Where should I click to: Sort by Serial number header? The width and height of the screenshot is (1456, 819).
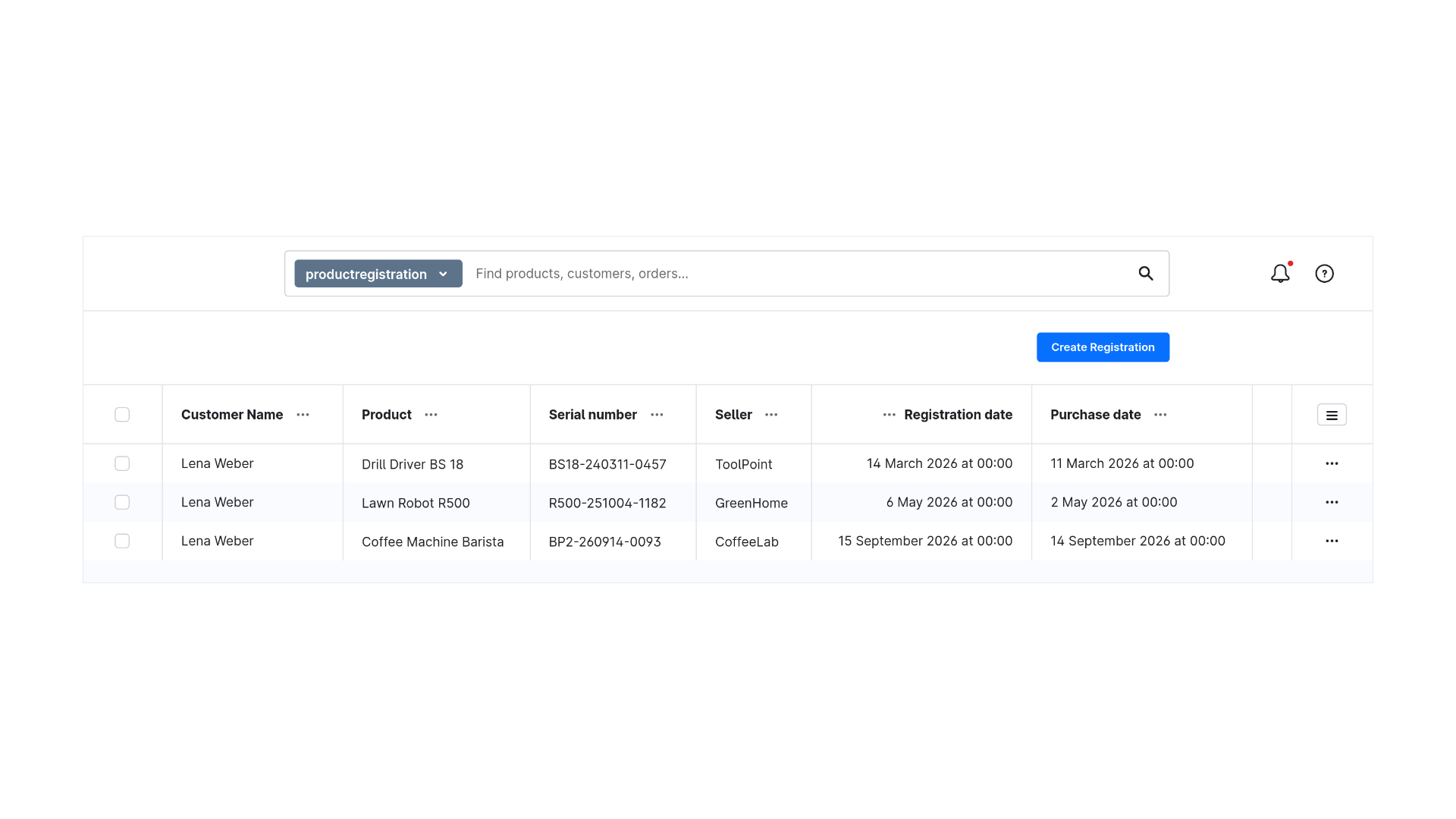(x=593, y=415)
